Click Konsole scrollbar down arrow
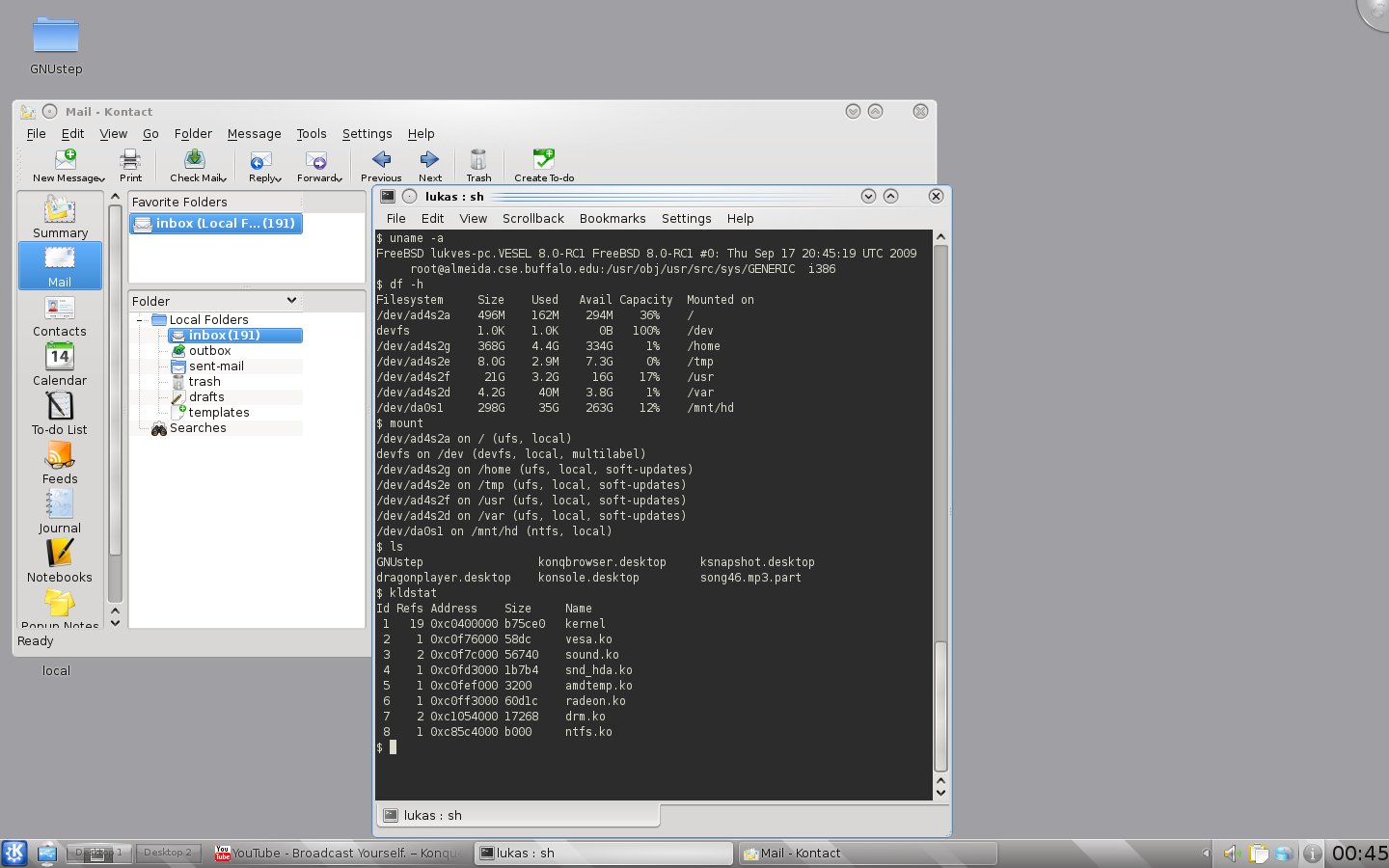Screen dimensions: 1389x868 pyautogui.click(x=940, y=793)
